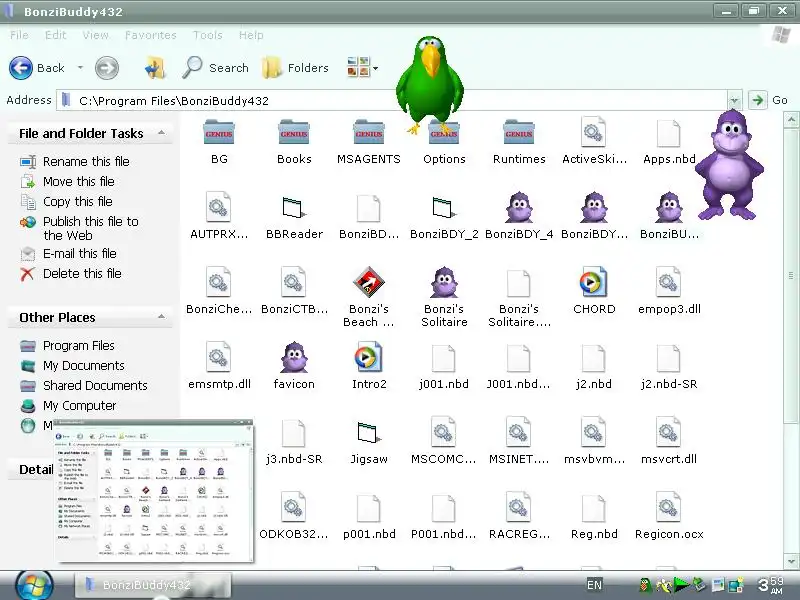Click the EN language indicator
The image size is (800, 600).
[594, 585]
